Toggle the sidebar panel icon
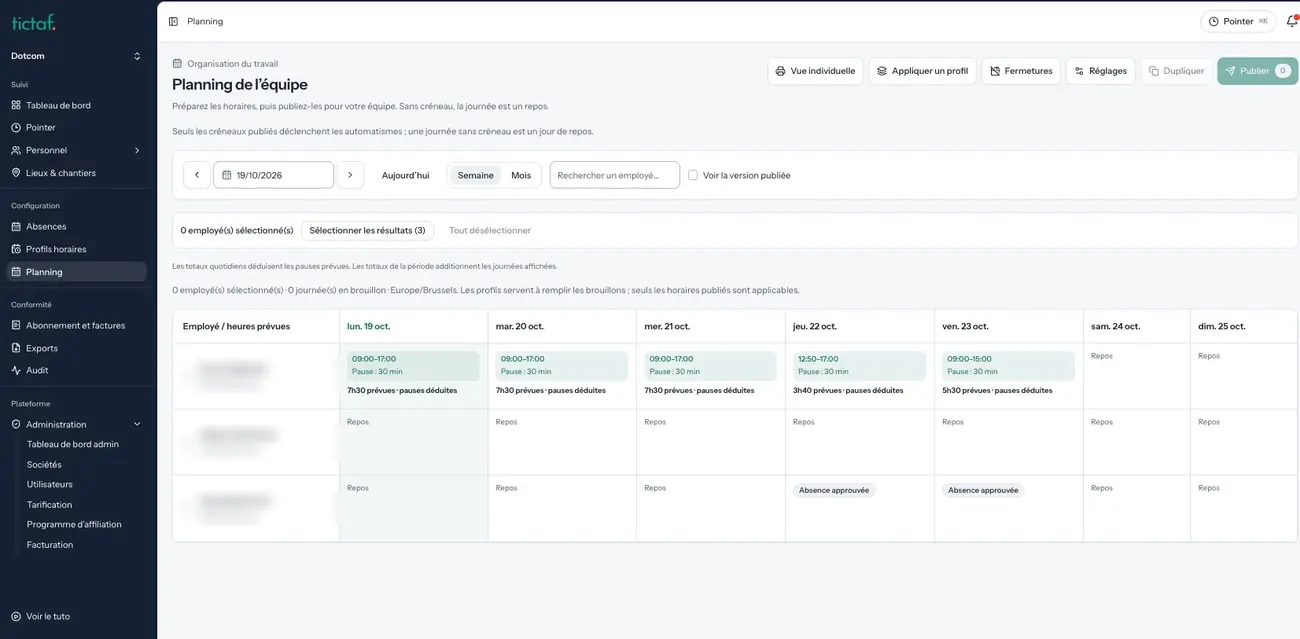The width and height of the screenshot is (1300, 639). tap(173, 21)
